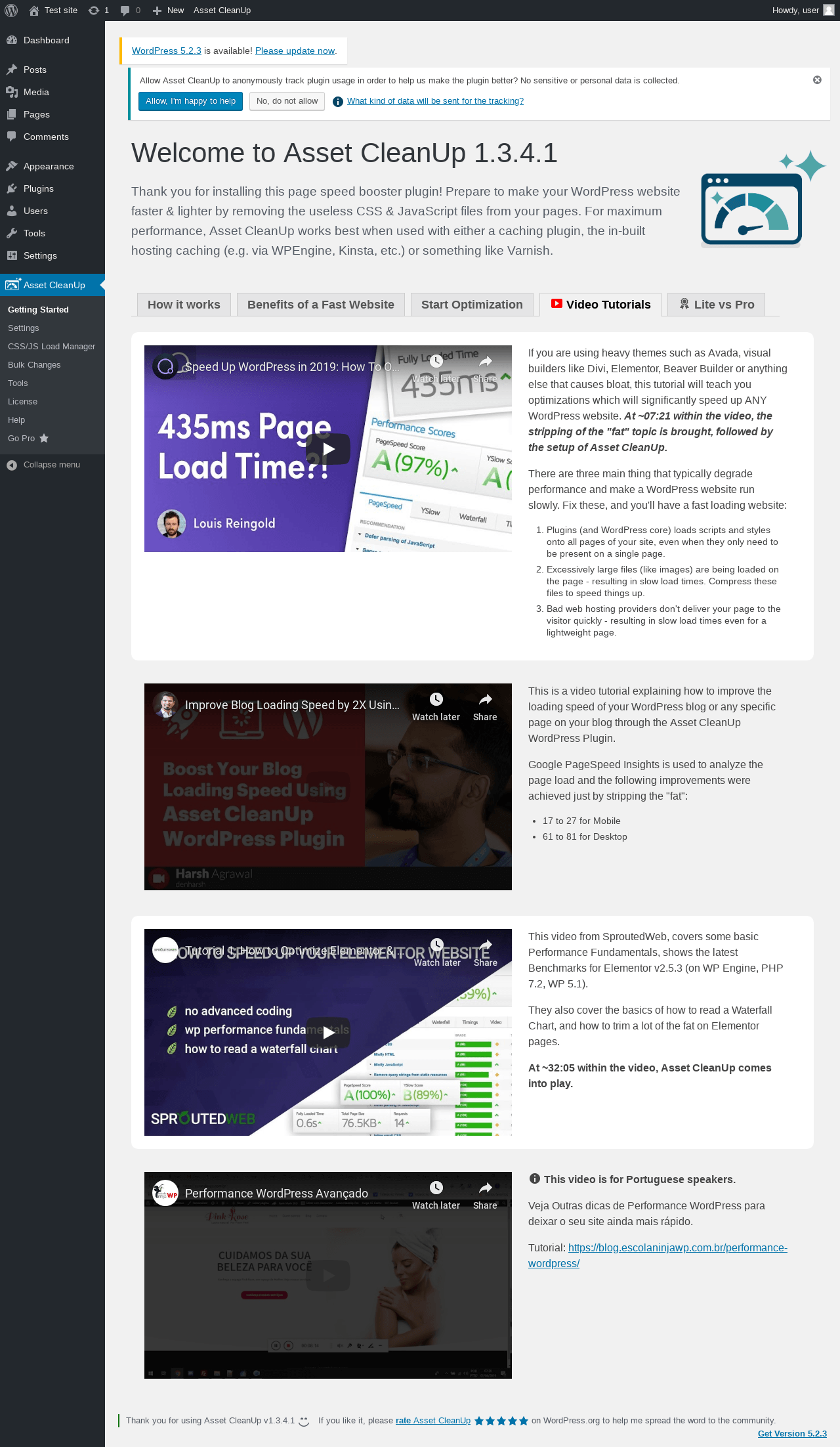Click SproutedWeb channel avatar on video
The width and height of the screenshot is (840, 1447).
coord(165,950)
